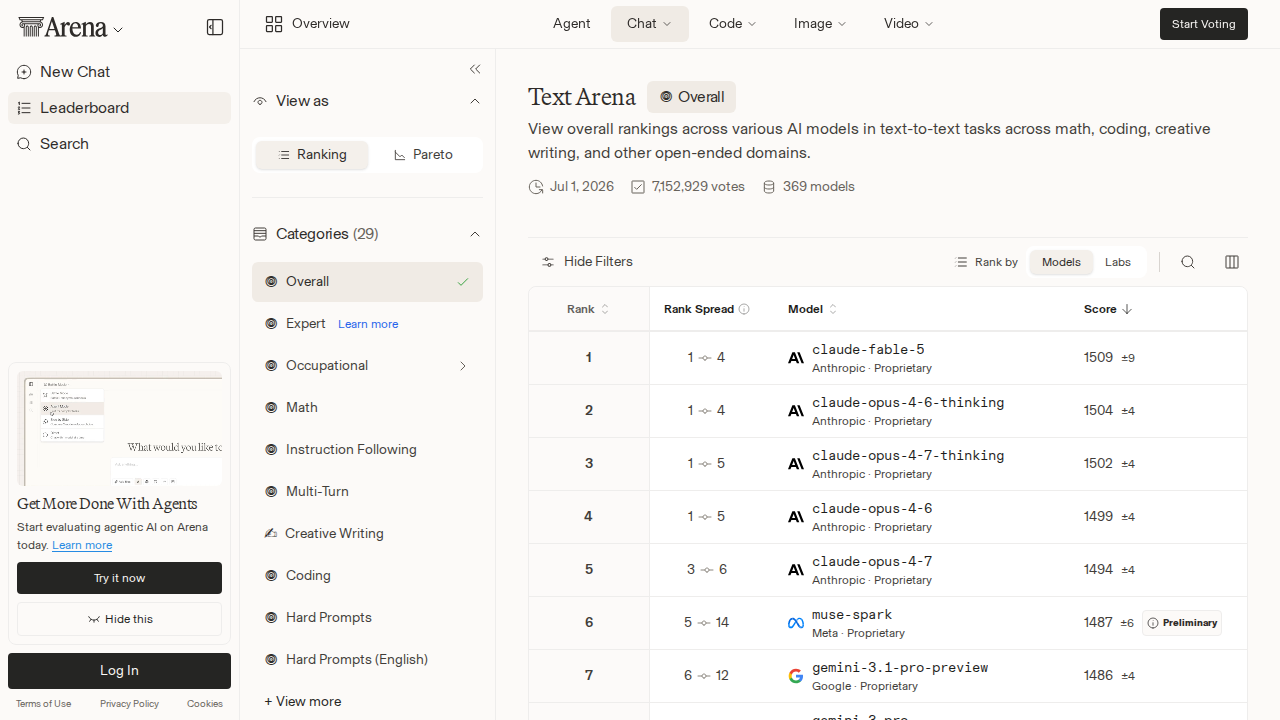The width and height of the screenshot is (1280, 720).
Task: Open the Image dropdown menu
Action: coord(820,24)
